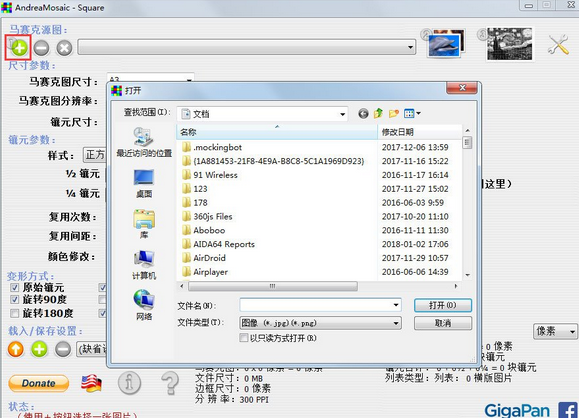
Task: Close the Open dialog
Action: 462,88
